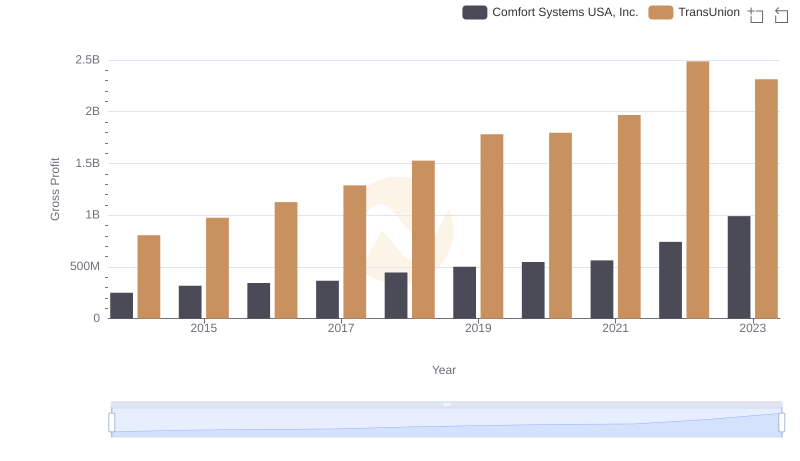Click the Comfort Systems bar for 2023
800x461 pixels.
[x=739, y=267]
